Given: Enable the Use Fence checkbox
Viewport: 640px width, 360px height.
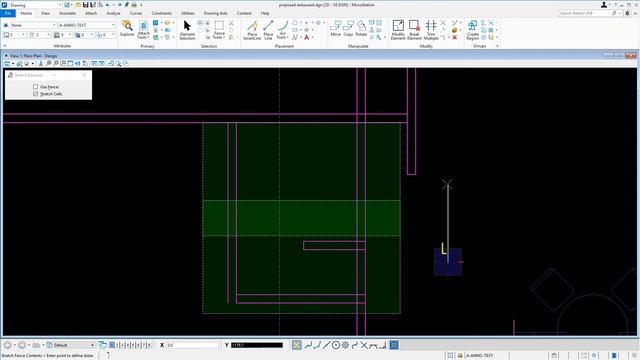Looking at the screenshot, I should [x=36, y=87].
